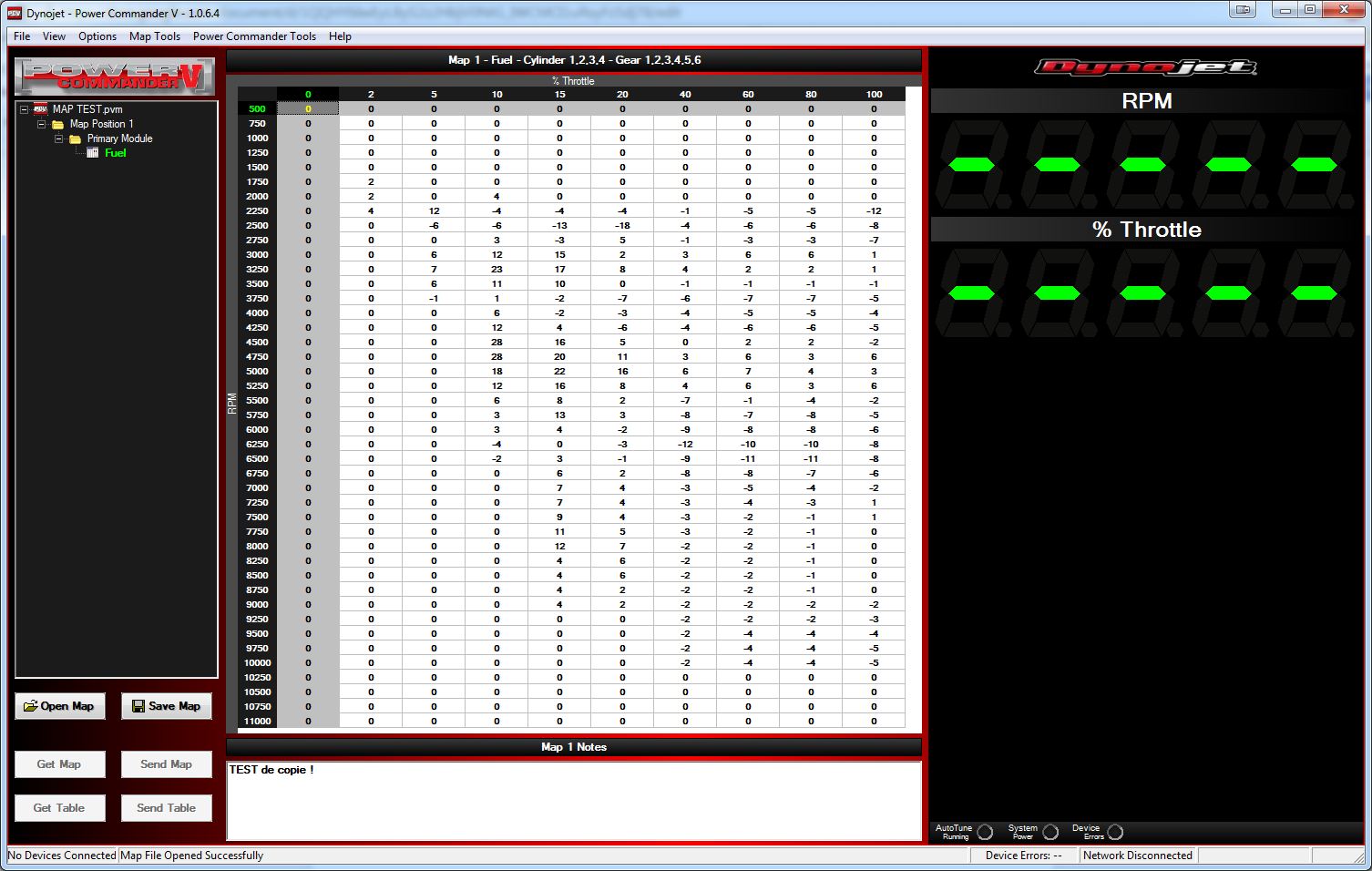Click the Dynojet app icon in title bar
Viewport: 1372px width, 871px height.
click(14, 13)
